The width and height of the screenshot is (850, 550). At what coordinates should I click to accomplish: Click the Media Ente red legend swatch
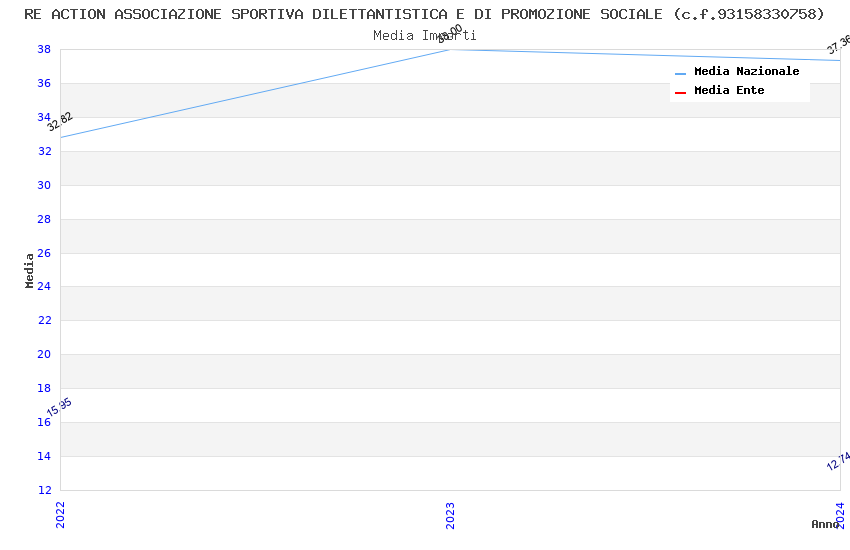(680, 92)
